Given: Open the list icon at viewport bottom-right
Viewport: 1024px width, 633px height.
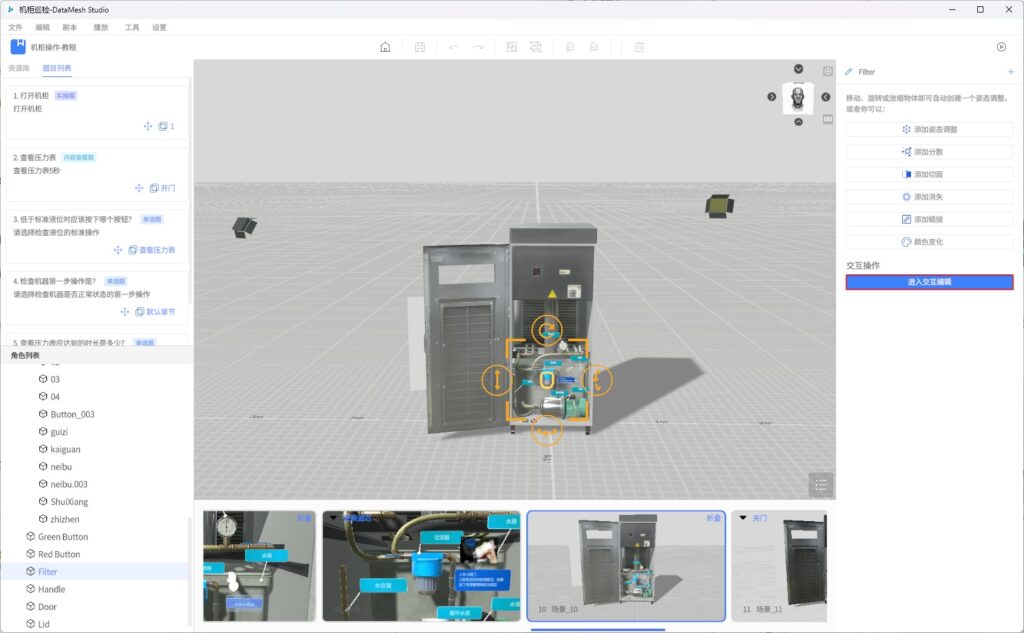Looking at the screenshot, I should [821, 485].
